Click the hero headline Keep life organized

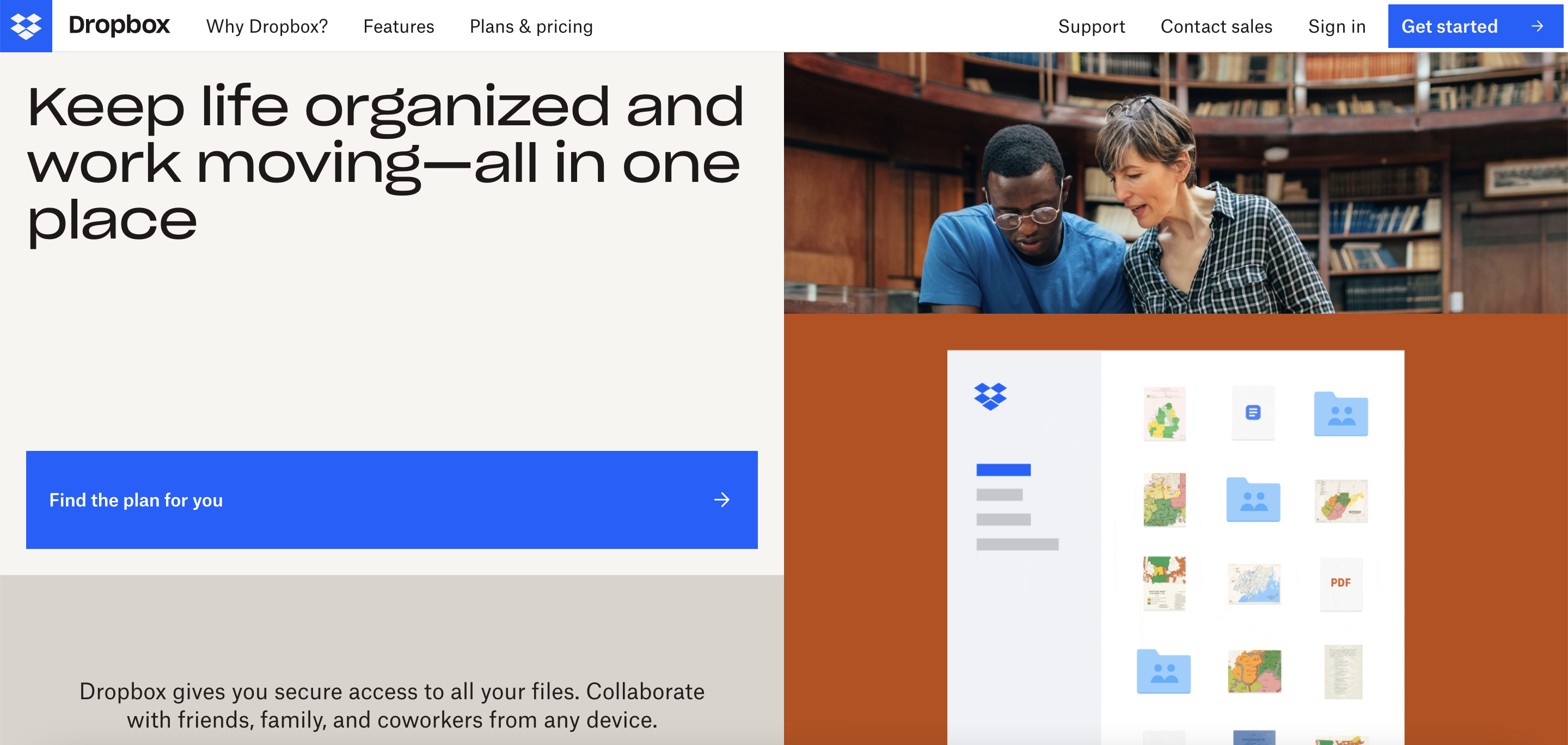[x=385, y=164]
